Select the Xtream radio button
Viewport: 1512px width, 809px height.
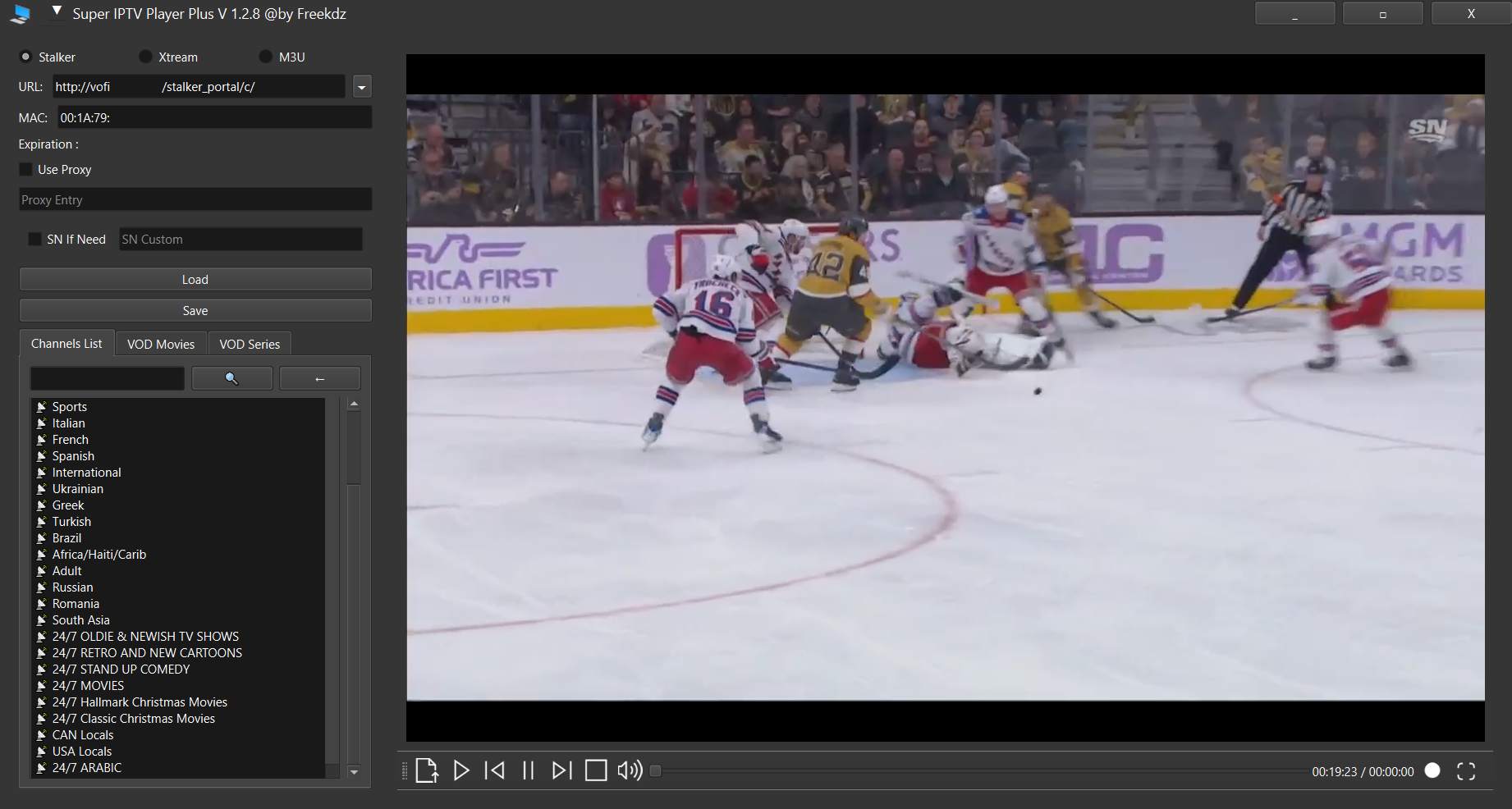[145, 57]
